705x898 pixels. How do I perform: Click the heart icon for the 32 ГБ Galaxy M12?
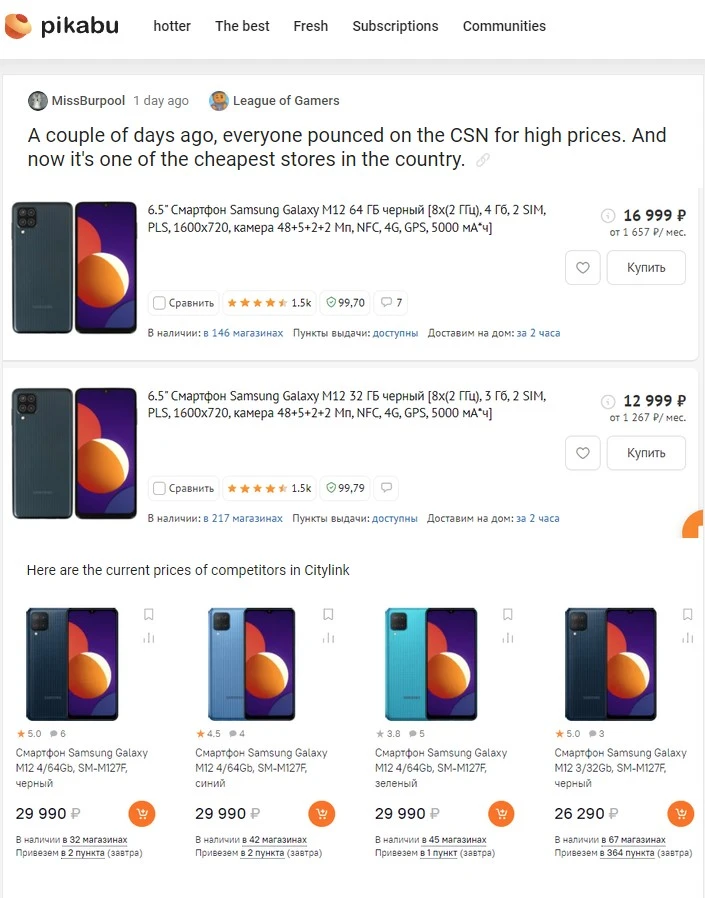point(582,453)
